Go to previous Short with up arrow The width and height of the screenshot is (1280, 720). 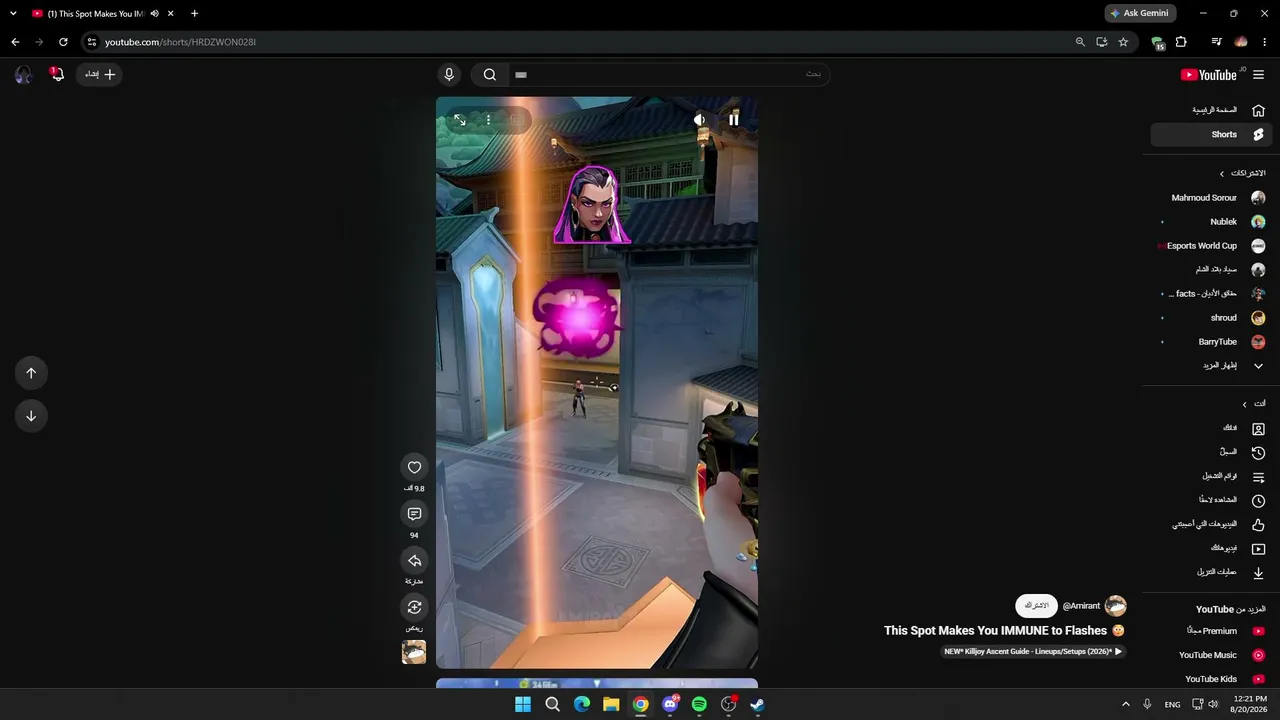[31, 373]
